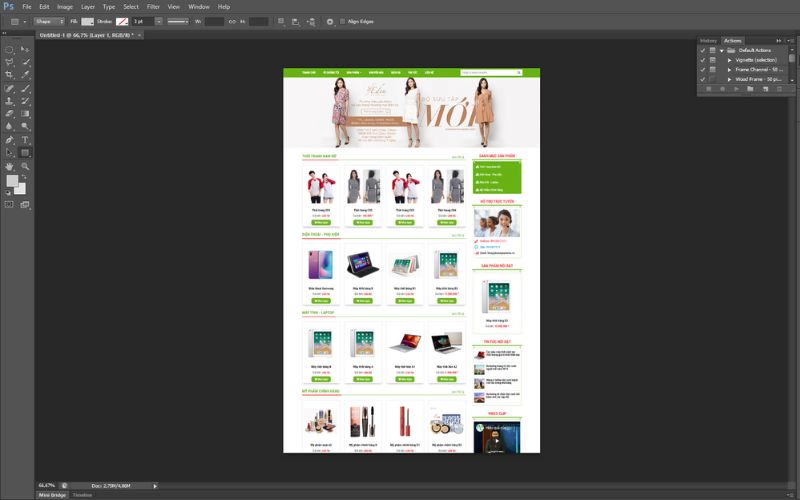Click the Create new action icon

(x=765, y=89)
